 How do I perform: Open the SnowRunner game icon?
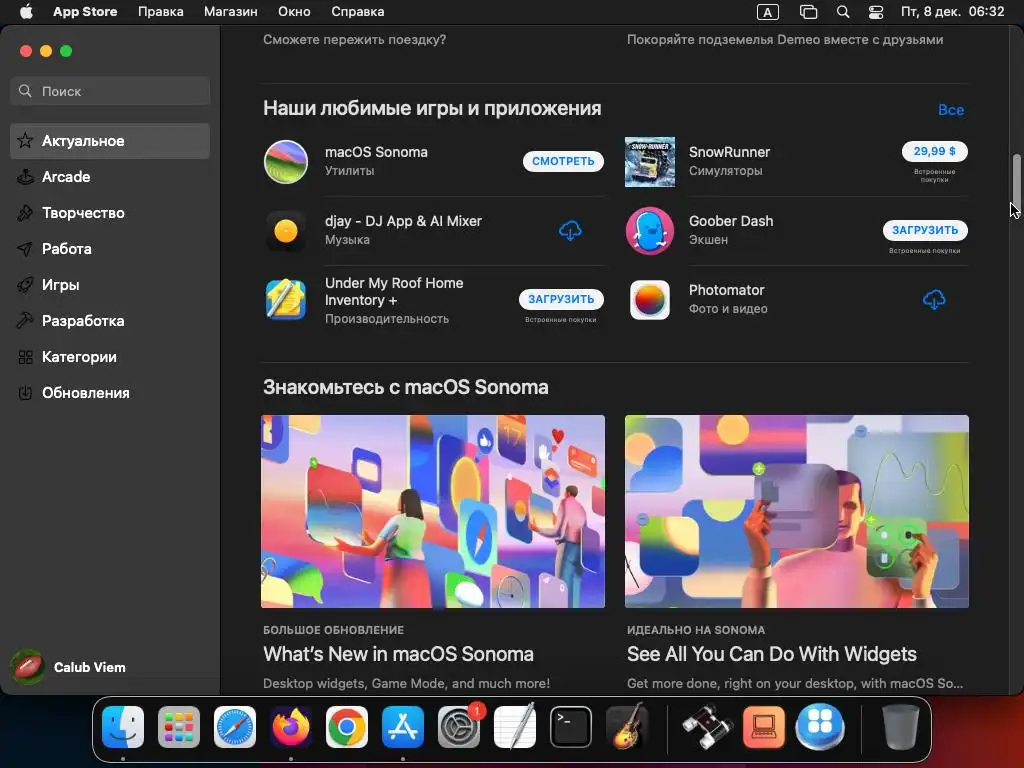point(649,162)
